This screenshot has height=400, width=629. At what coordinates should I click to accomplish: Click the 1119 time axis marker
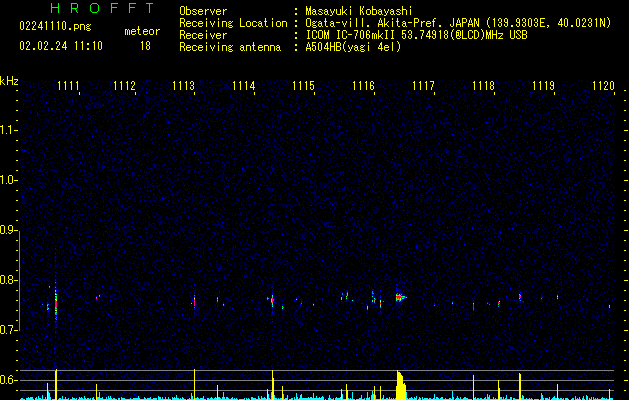click(x=543, y=86)
